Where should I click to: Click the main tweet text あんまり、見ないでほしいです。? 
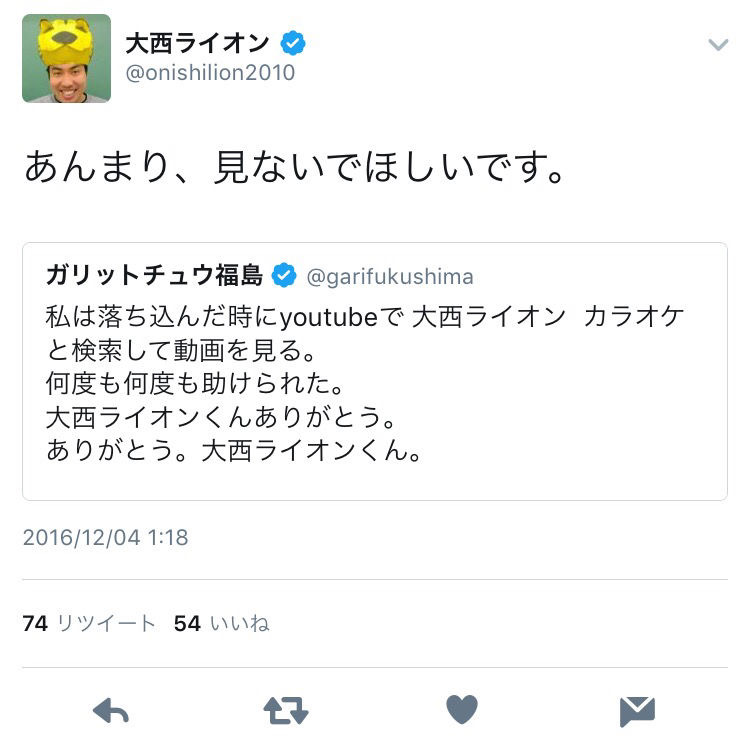pos(295,167)
